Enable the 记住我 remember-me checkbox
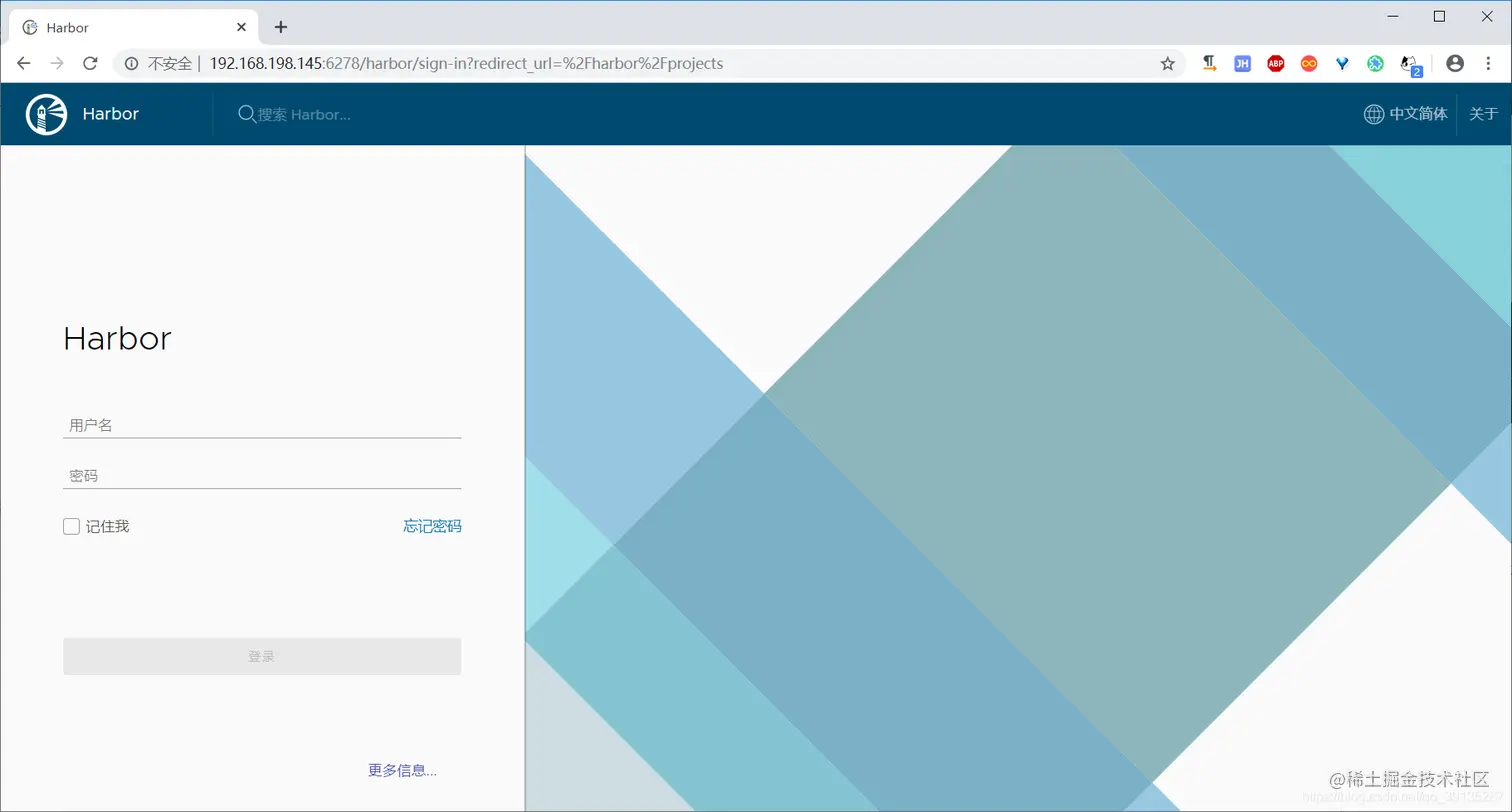 click(x=71, y=526)
